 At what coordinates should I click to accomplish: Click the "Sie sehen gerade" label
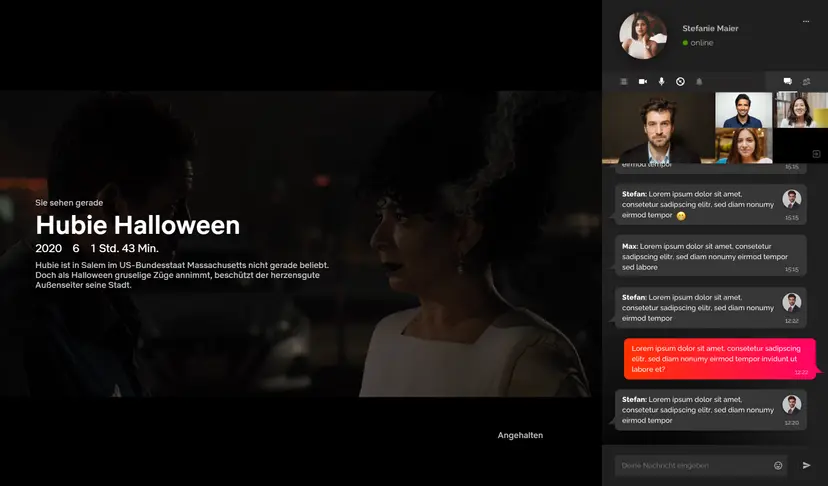tap(69, 203)
